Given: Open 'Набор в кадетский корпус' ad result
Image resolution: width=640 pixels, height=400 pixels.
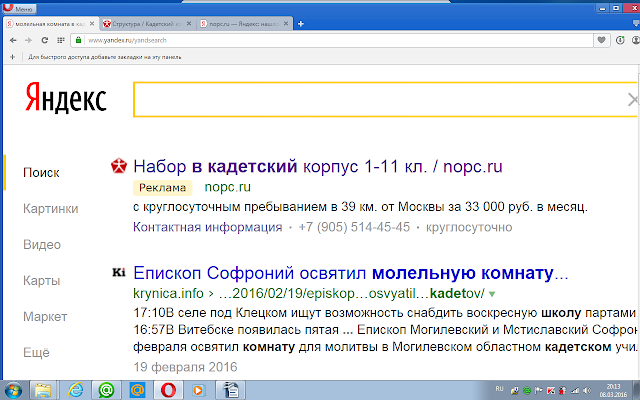Looking at the screenshot, I should click(318, 167).
